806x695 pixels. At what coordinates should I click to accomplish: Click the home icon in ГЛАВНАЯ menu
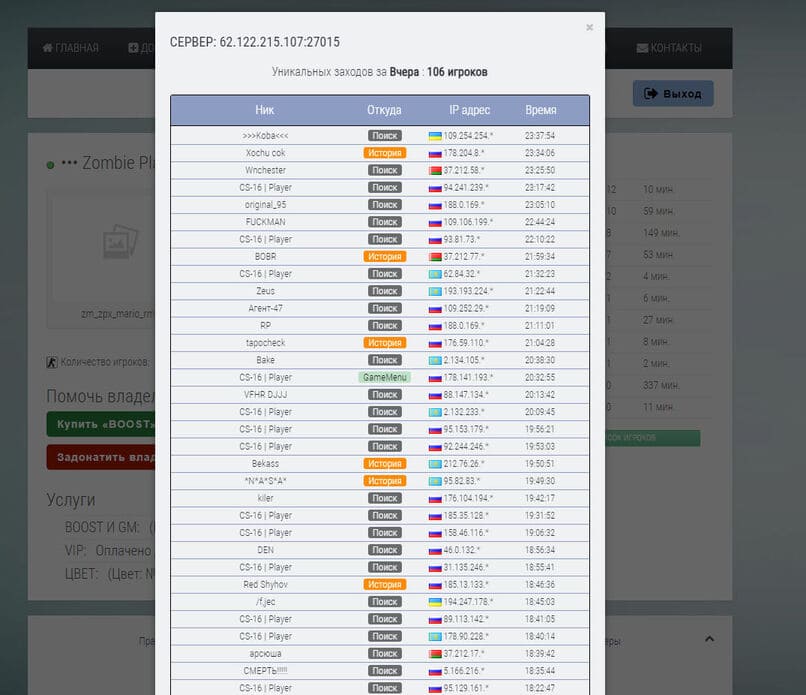coord(48,48)
